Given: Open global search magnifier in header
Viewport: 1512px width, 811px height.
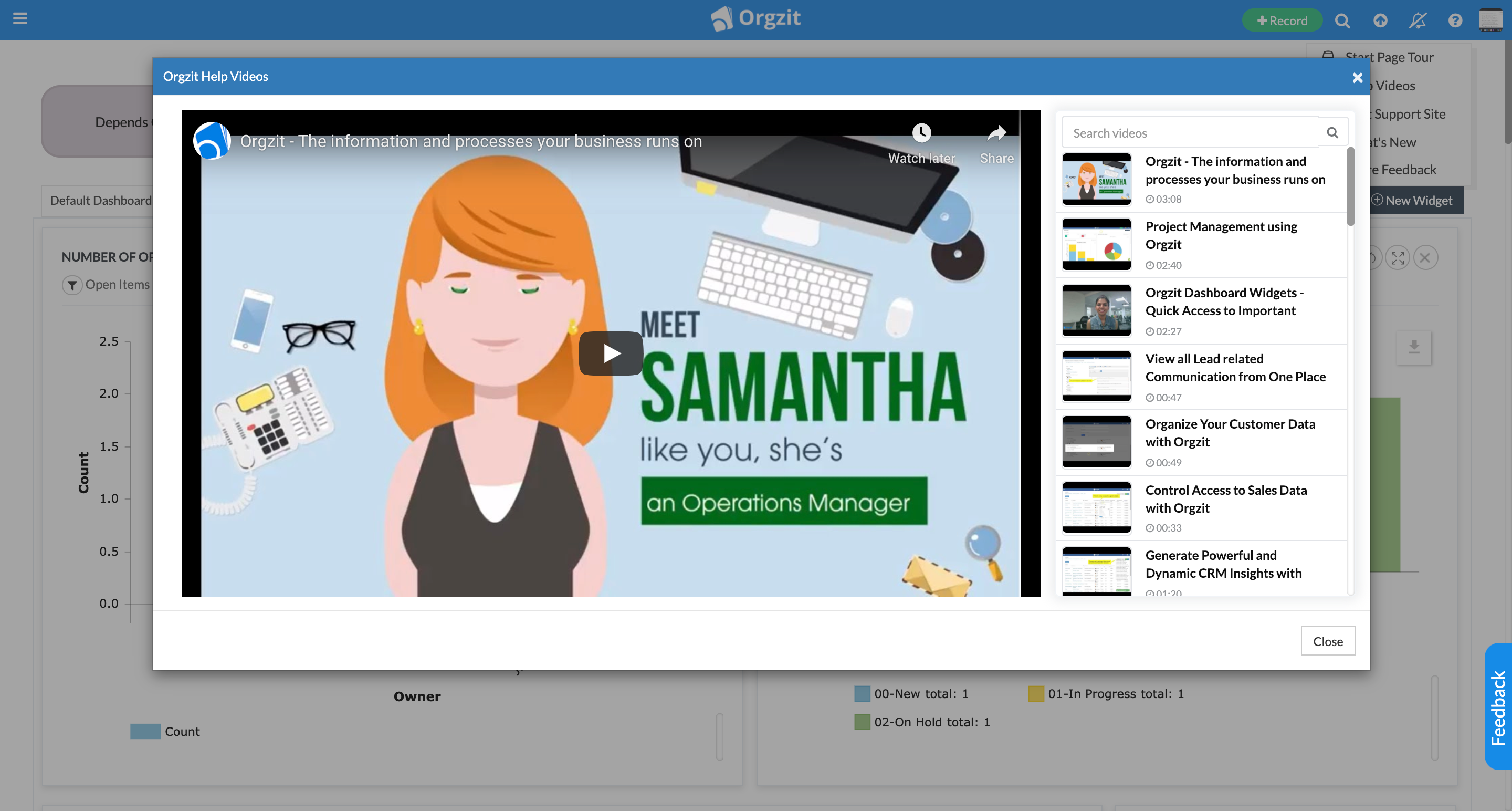Looking at the screenshot, I should coord(1342,20).
